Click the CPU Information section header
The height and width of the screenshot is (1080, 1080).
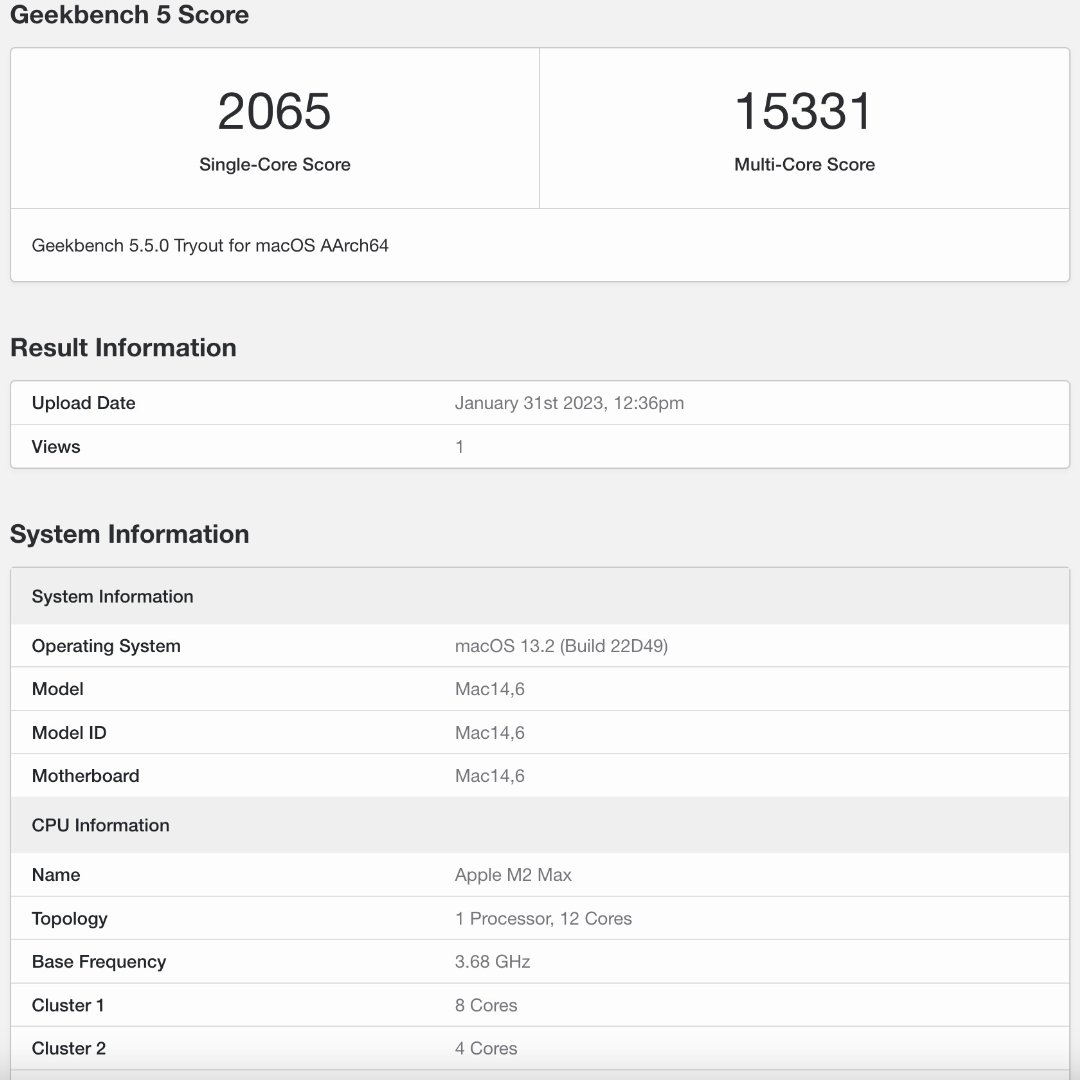[x=540, y=825]
